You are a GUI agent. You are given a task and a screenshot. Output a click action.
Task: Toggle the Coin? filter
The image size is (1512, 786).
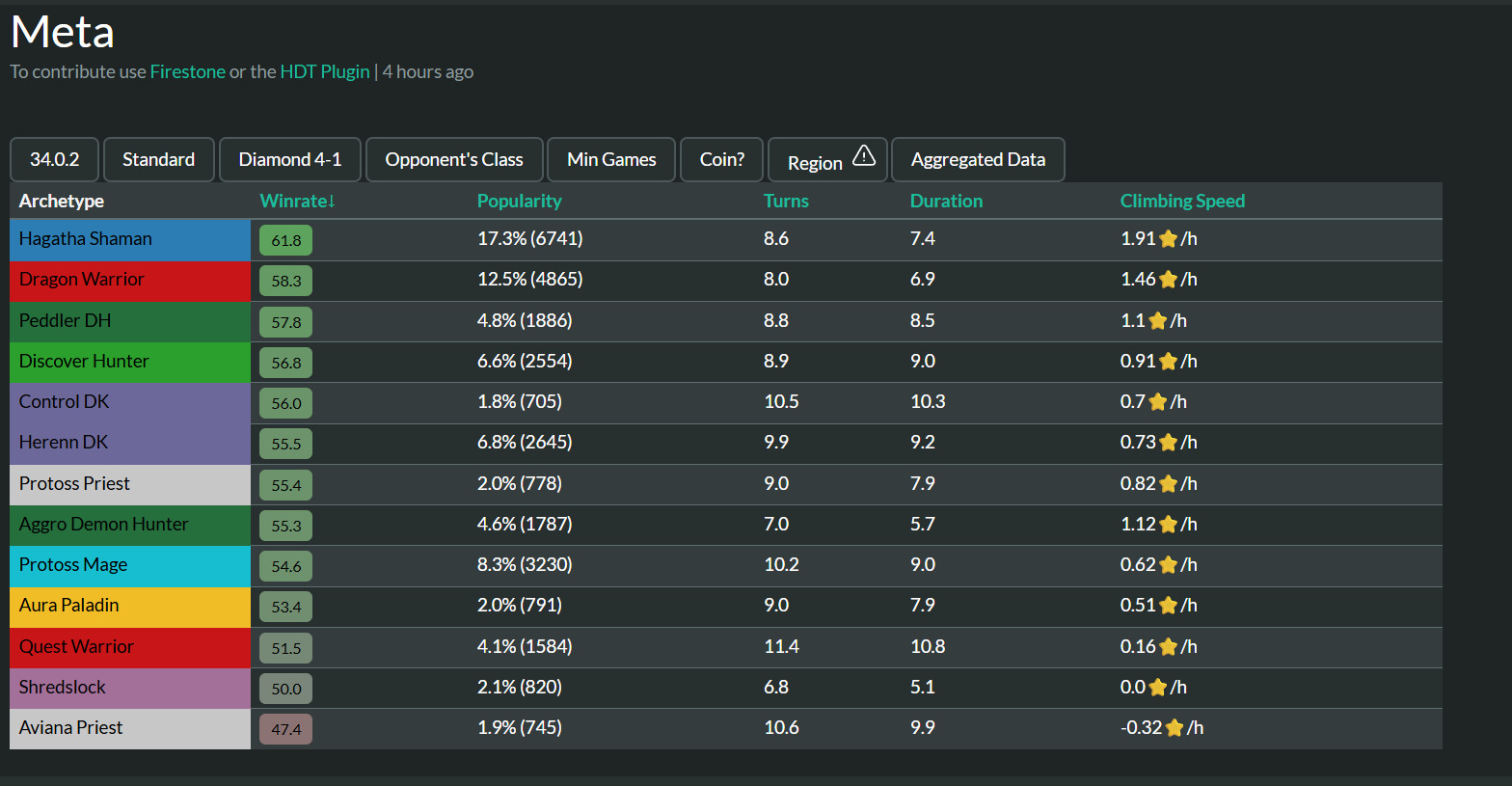[721, 159]
